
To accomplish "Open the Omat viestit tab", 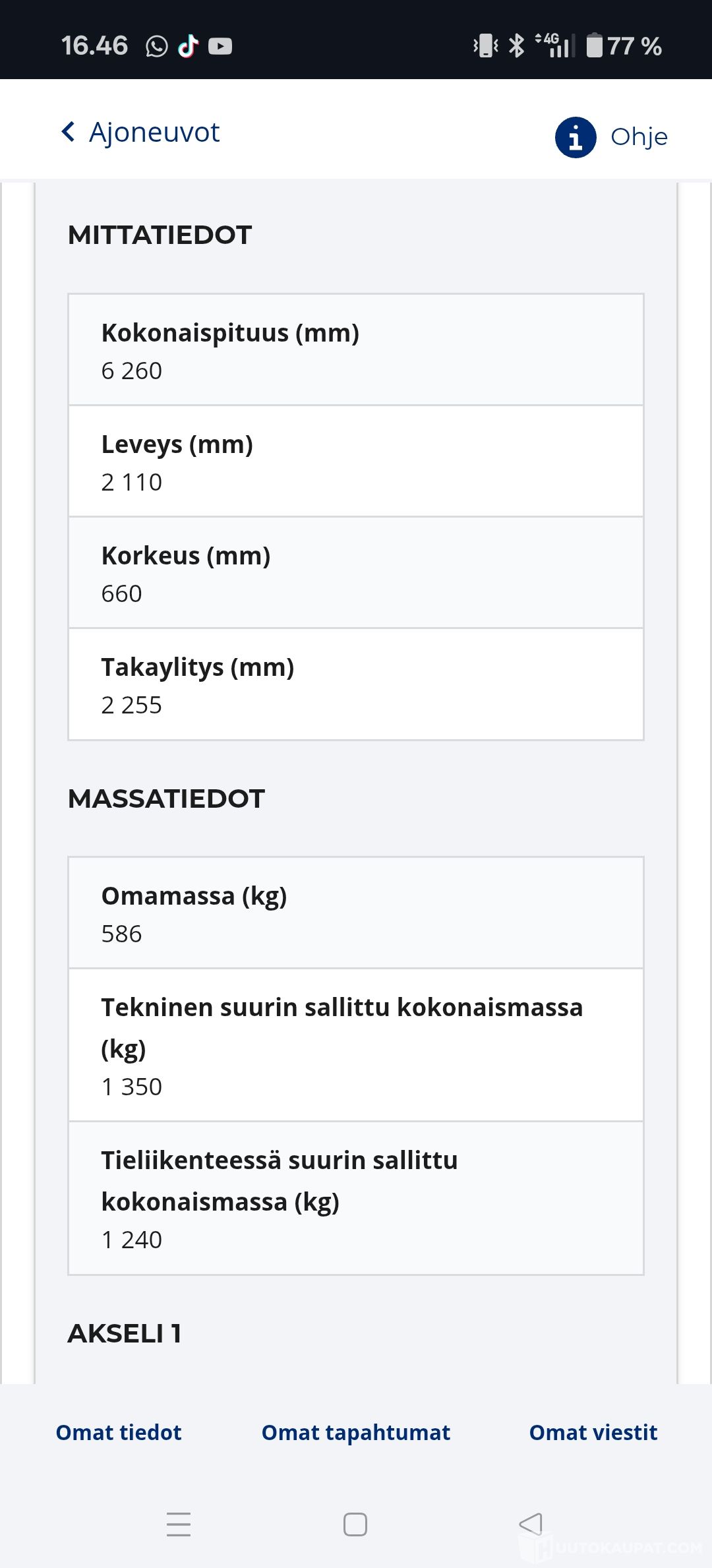I will point(593,1432).
